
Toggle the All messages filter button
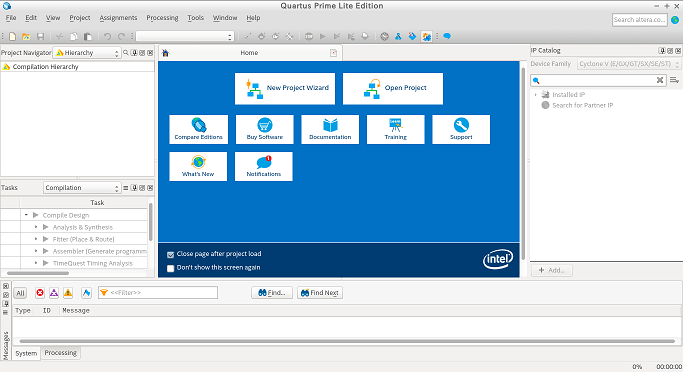(20, 293)
